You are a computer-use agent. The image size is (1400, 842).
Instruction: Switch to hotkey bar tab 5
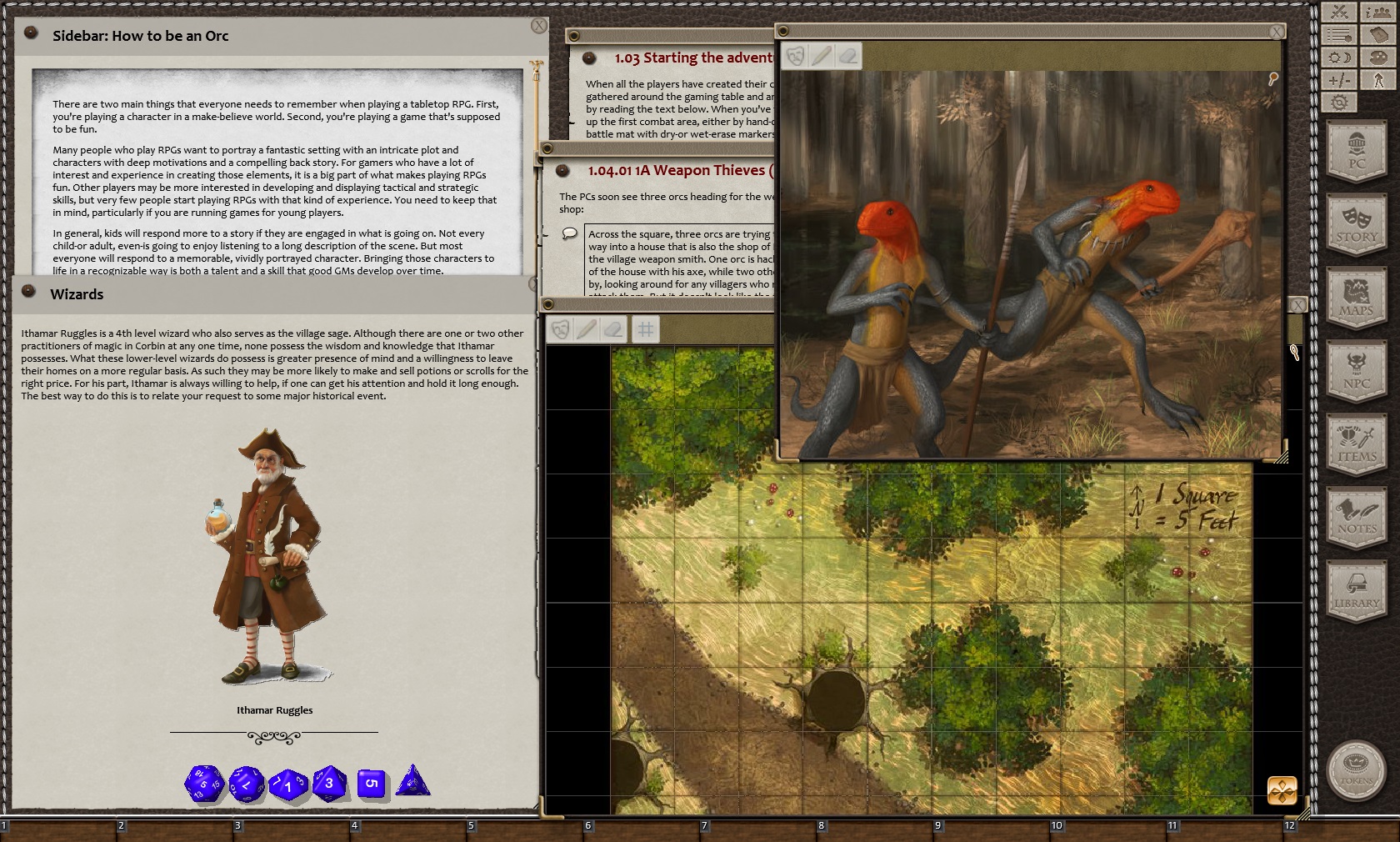[x=471, y=825]
